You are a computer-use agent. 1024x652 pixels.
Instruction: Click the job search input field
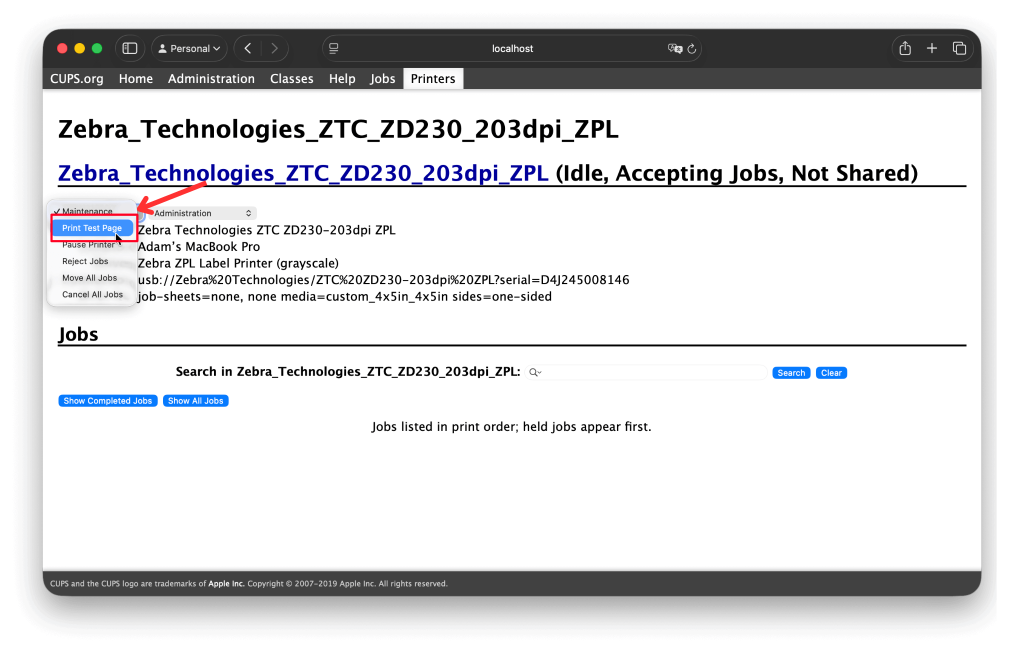655,373
